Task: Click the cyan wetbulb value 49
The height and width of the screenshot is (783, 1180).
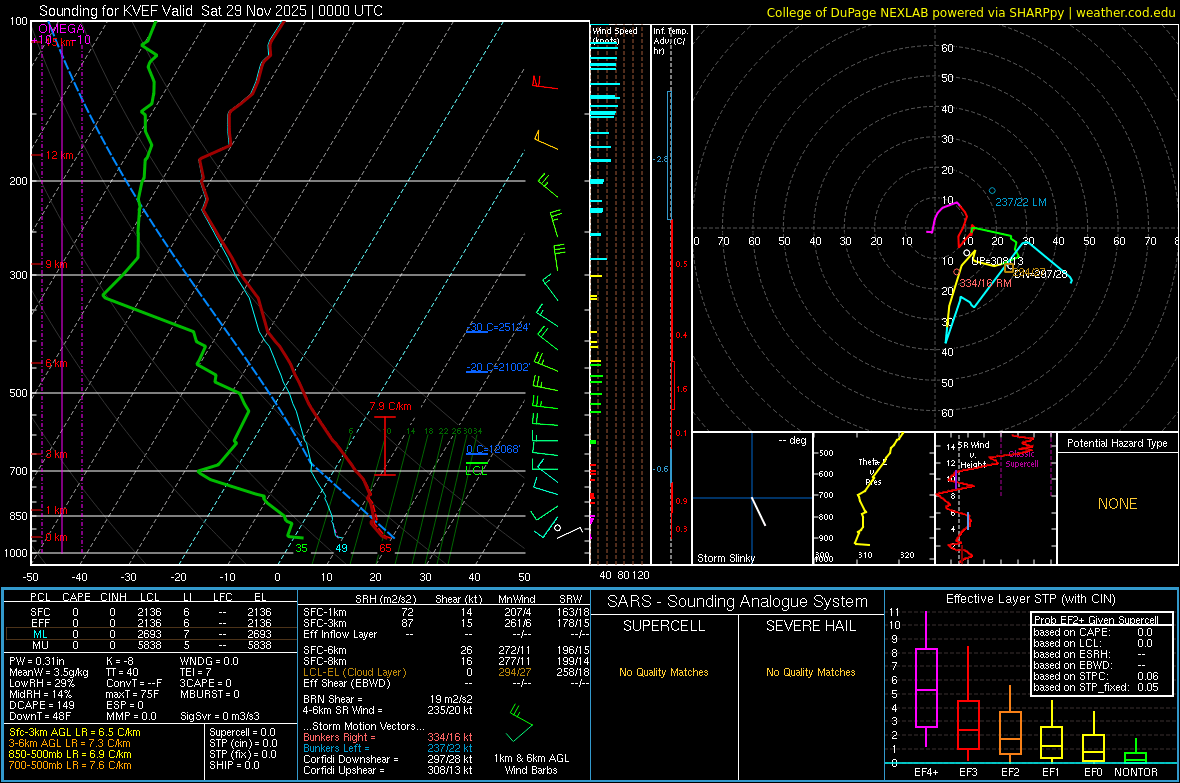Action: coord(342,548)
